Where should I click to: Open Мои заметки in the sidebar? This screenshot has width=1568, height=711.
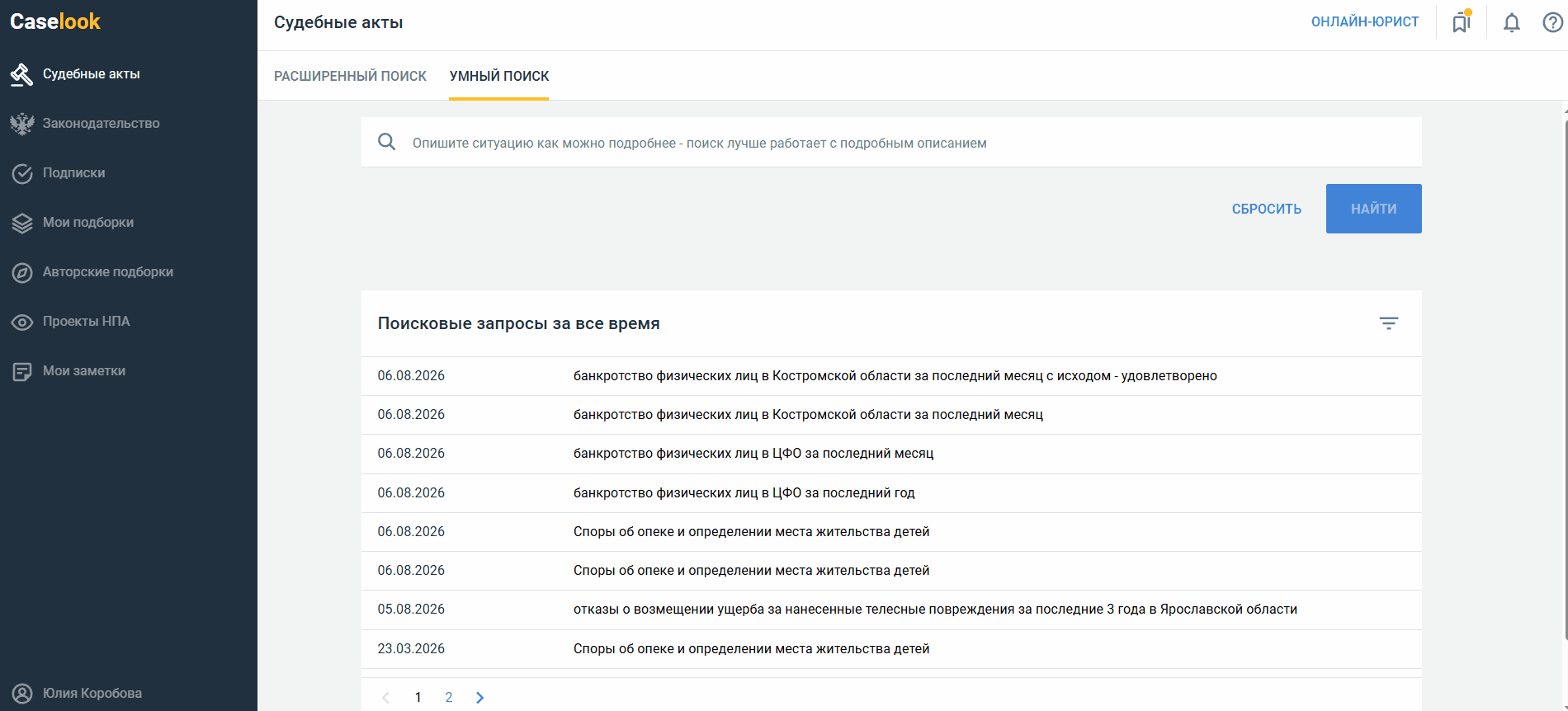[x=129, y=371]
